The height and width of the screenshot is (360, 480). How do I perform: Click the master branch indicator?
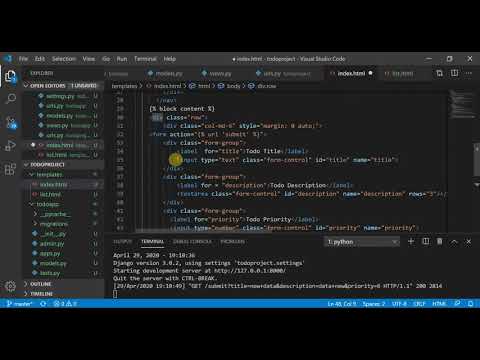point(19,304)
